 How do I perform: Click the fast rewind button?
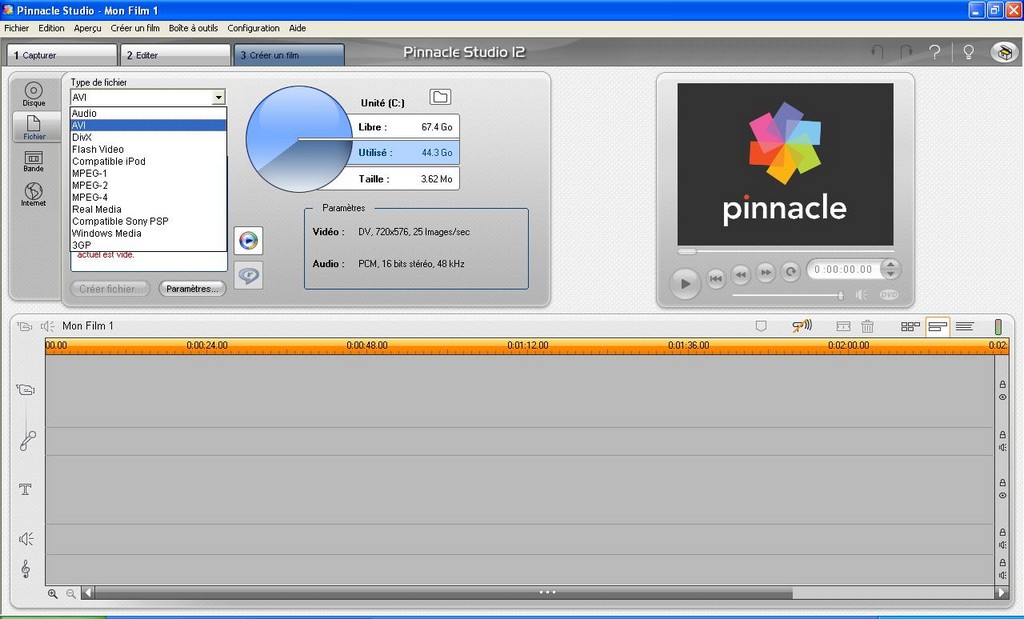[x=741, y=274]
